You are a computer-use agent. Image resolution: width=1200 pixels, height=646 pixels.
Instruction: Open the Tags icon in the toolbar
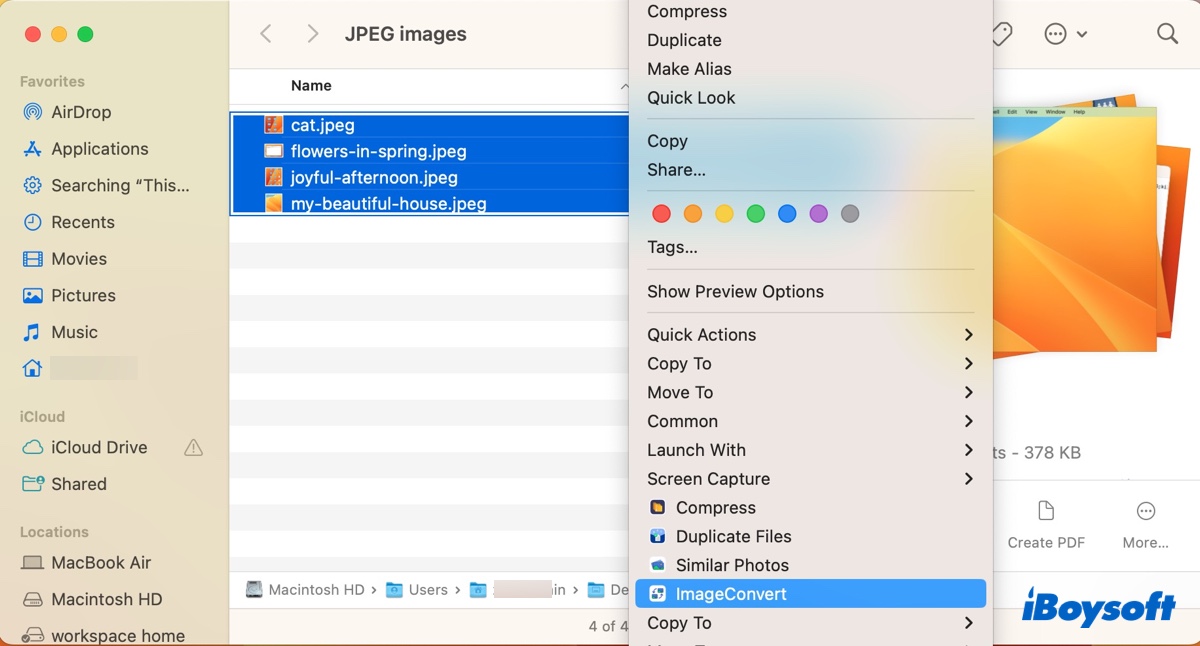1000,33
